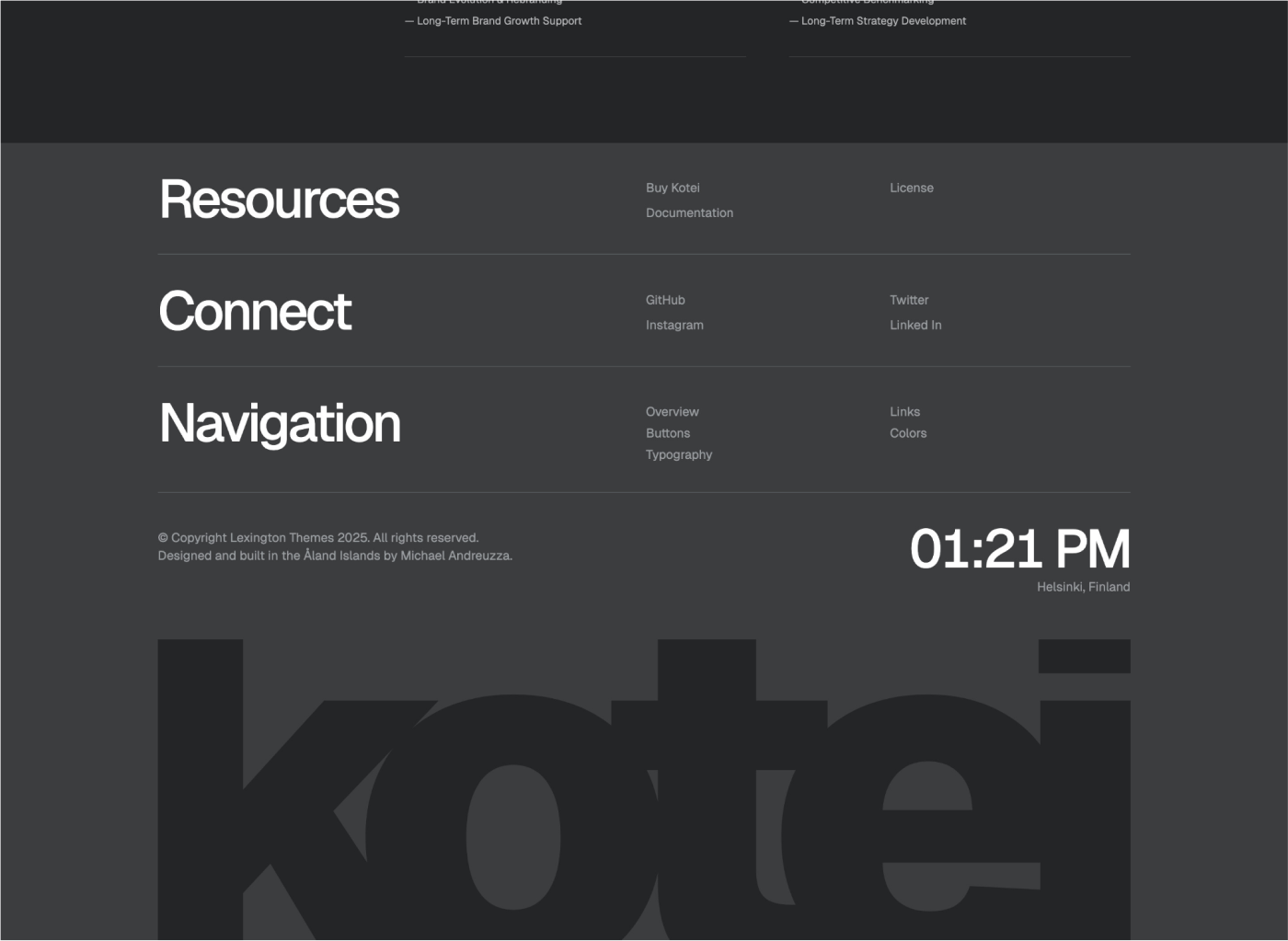Visit the Twitter link
The width and height of the screenshot is (1288, 941).
(x=909, y=300)
